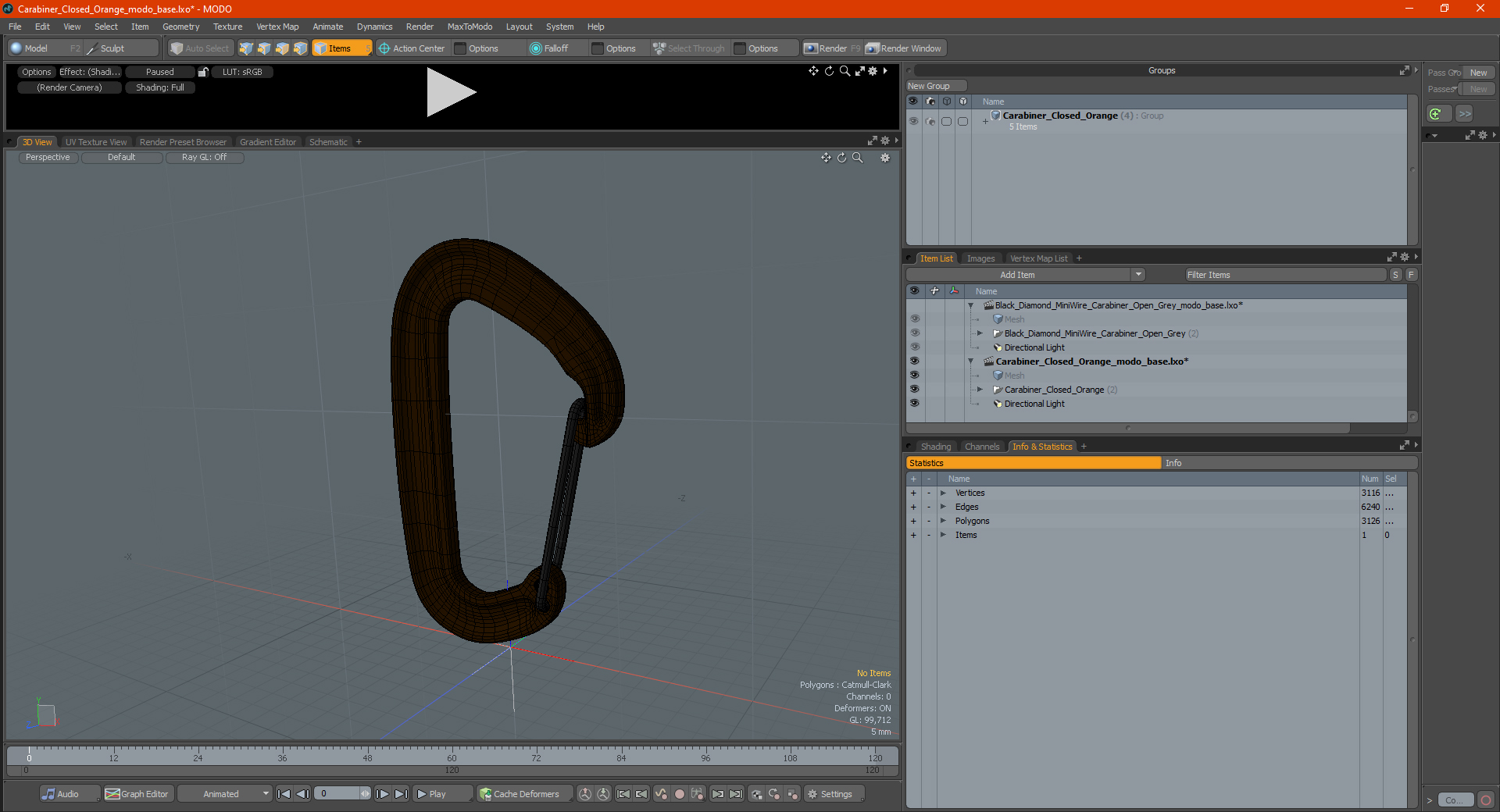The image size is (1500, 812).
Task: Select the materials selection mode cube icon
Action: tap(300, 48)
